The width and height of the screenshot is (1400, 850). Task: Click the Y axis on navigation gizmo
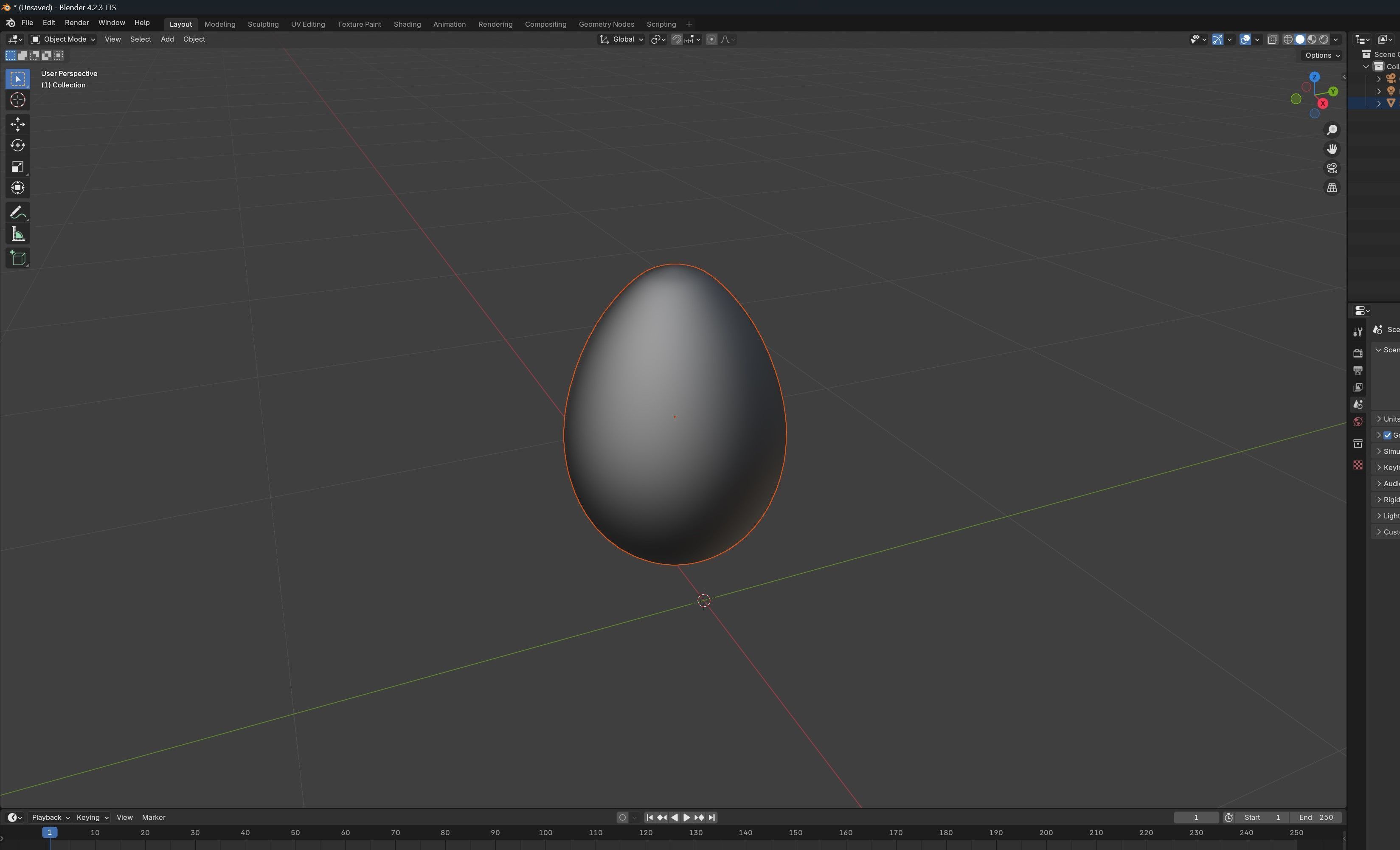coord(1333,91)
